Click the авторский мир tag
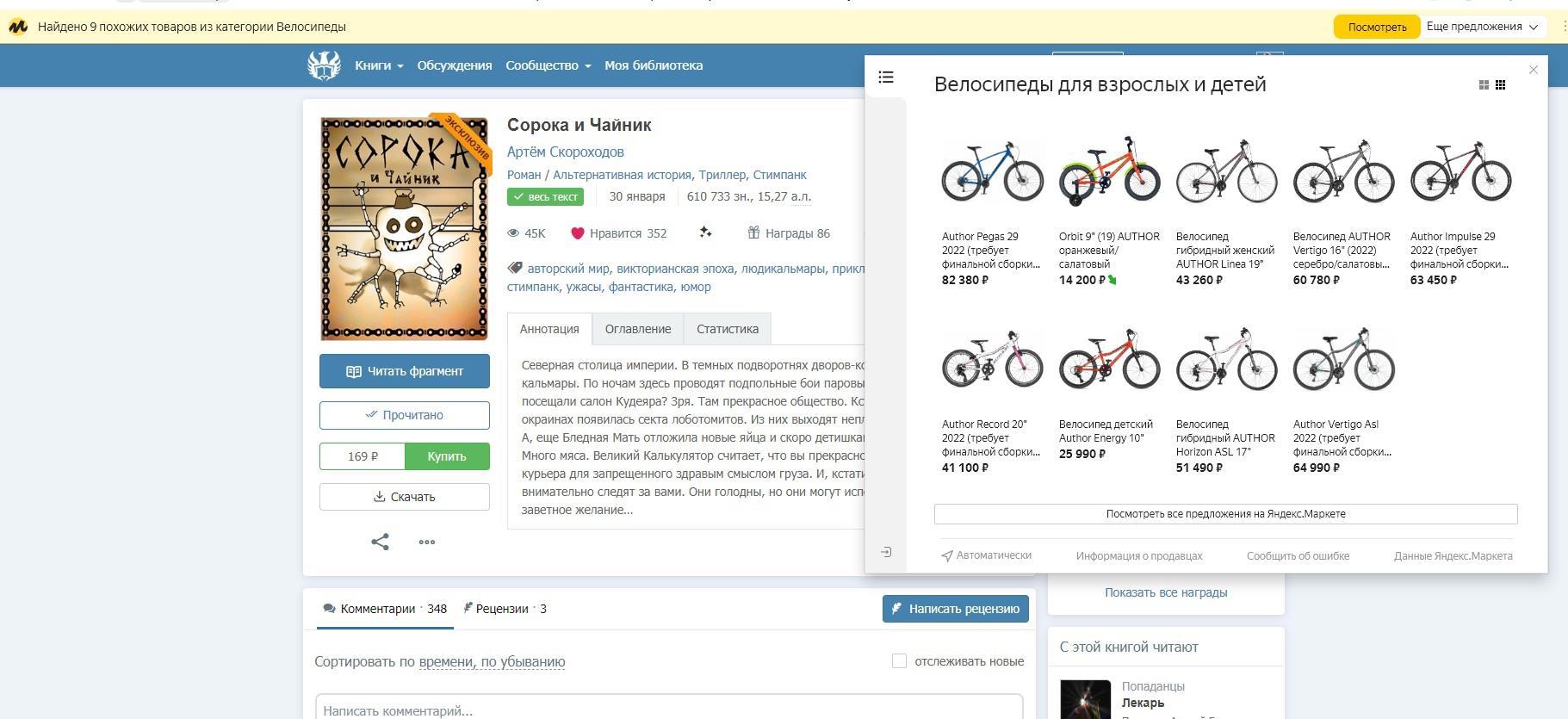Image resolution: width=1568 pixels, height=719 pixels. (568, 269)
